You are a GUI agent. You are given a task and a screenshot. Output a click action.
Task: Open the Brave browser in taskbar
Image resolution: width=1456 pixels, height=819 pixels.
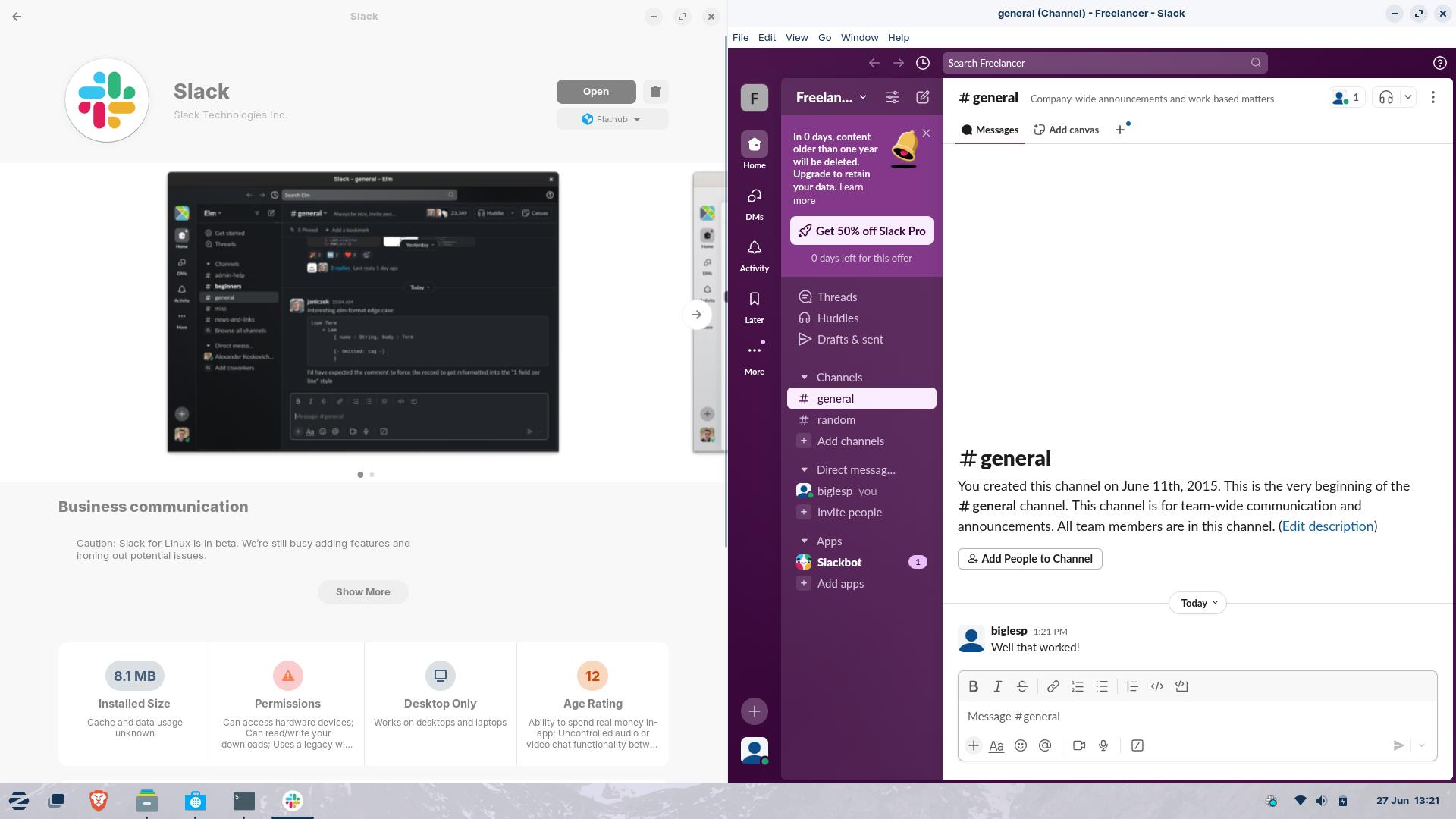[x=98, y=801]
